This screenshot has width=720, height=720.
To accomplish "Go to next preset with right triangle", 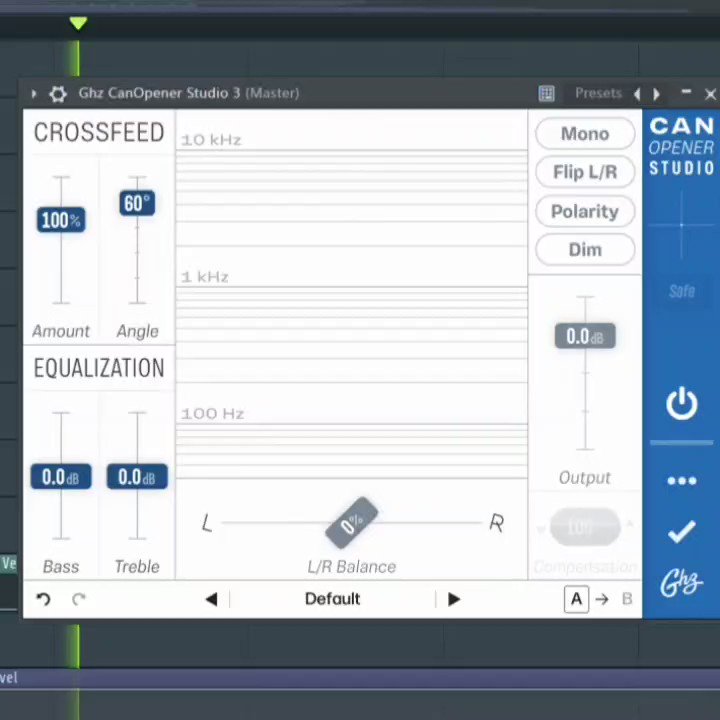I will [x=454, y=599].
